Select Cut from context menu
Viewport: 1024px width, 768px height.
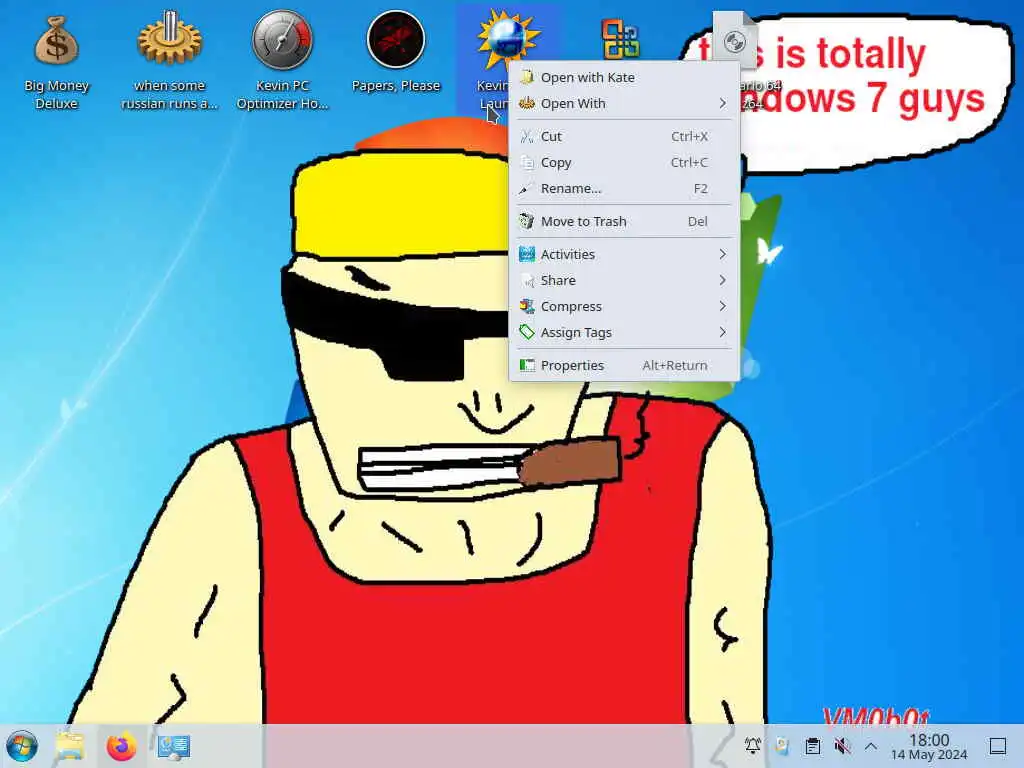tap(624, 136)
